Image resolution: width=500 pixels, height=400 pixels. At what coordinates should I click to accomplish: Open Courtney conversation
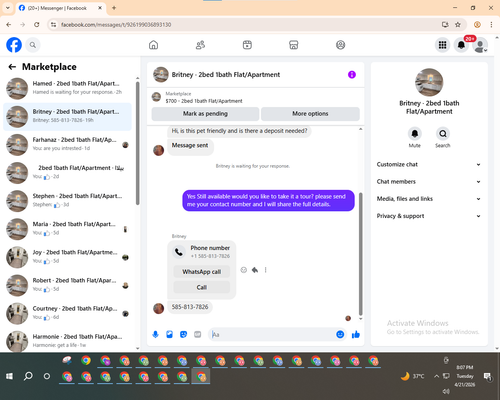point(67,314)
